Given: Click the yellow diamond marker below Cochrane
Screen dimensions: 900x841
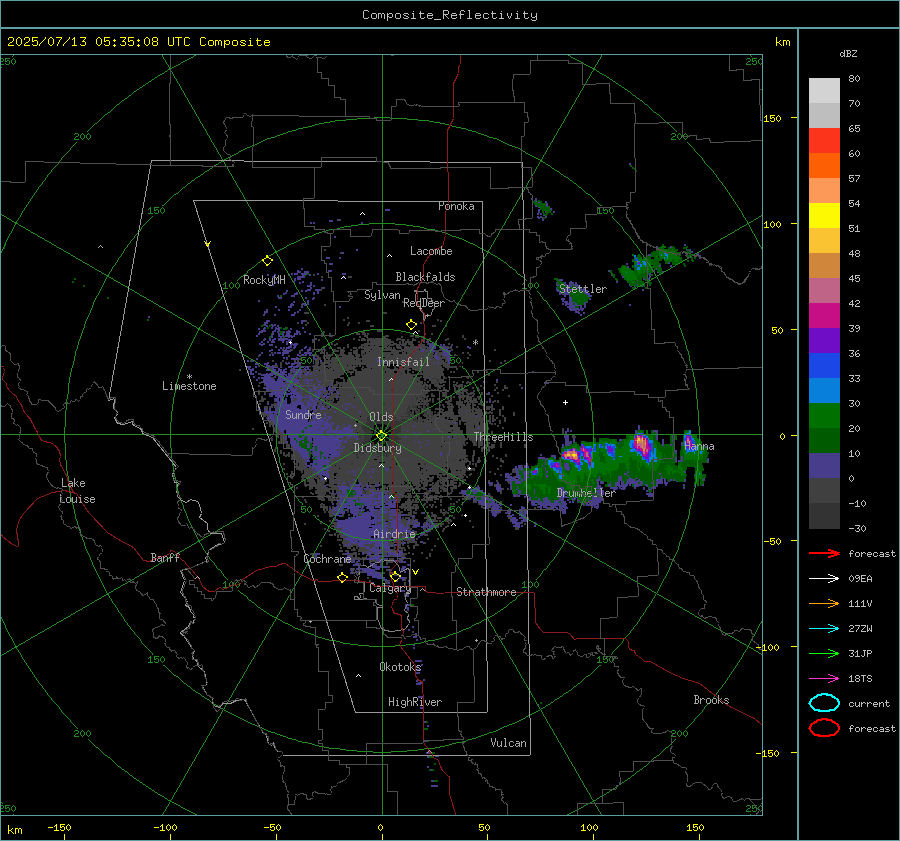Looking at the screenshot, I should coord(343,578).
